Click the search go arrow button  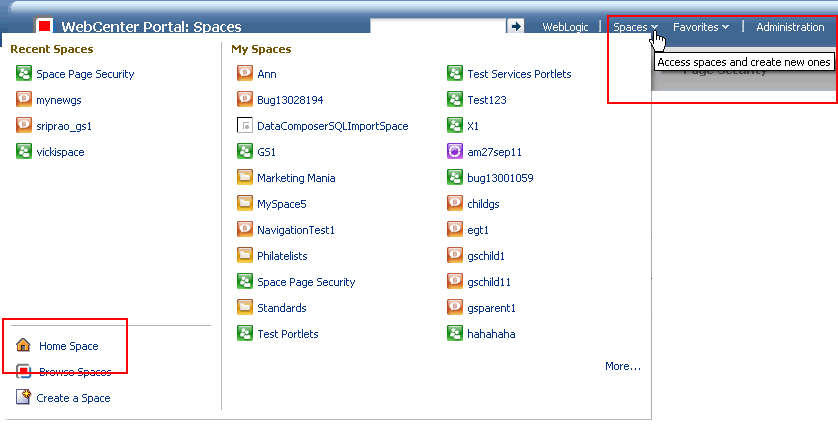pos(515,26)
